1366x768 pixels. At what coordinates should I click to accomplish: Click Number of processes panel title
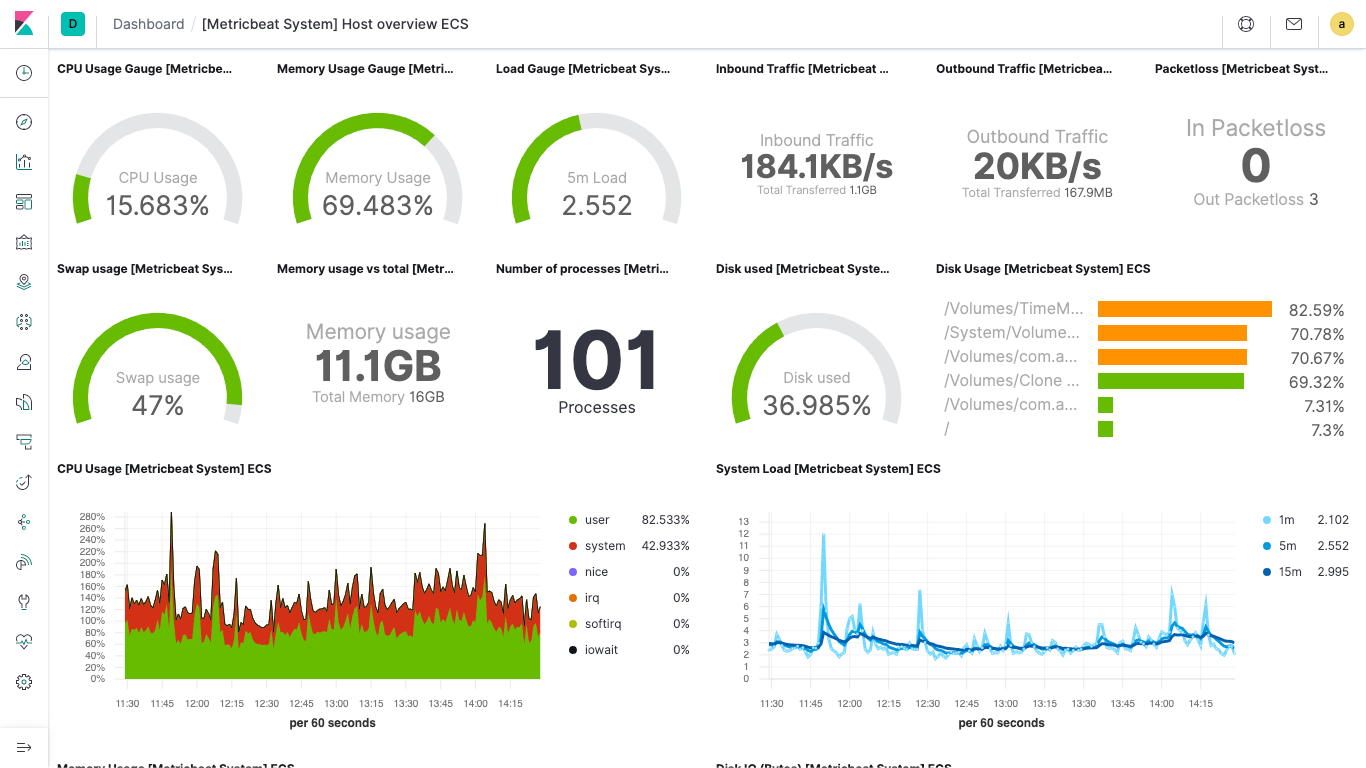pos(583,269)
